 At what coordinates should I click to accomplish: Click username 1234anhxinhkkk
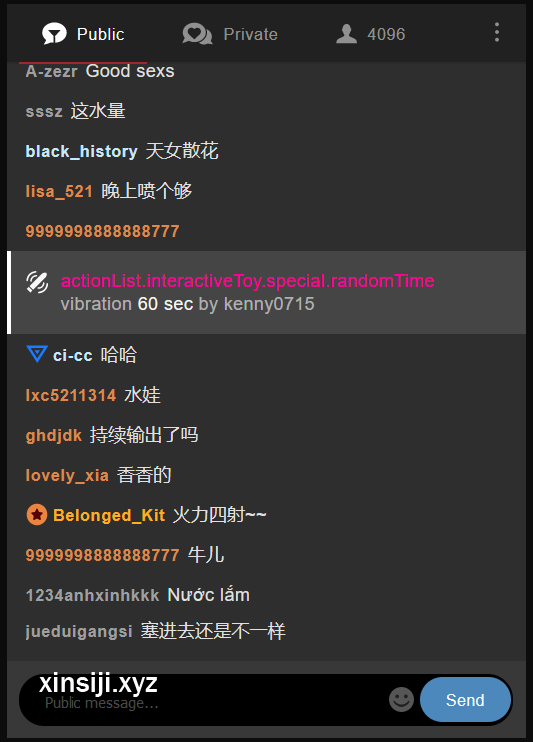92,595
